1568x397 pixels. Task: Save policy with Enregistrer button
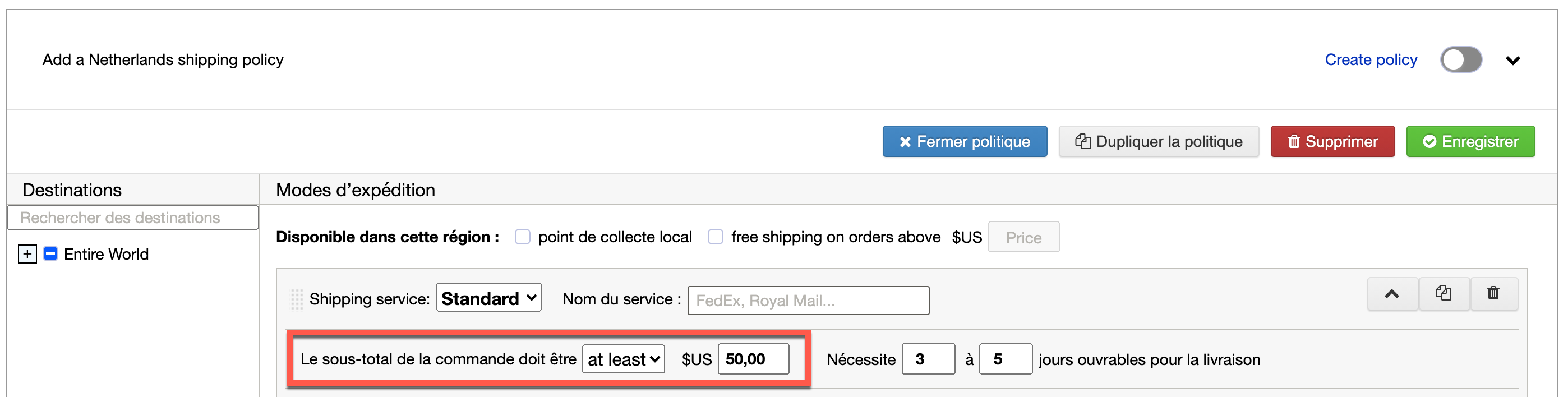pyautogui.click(x=1470, y=142)
